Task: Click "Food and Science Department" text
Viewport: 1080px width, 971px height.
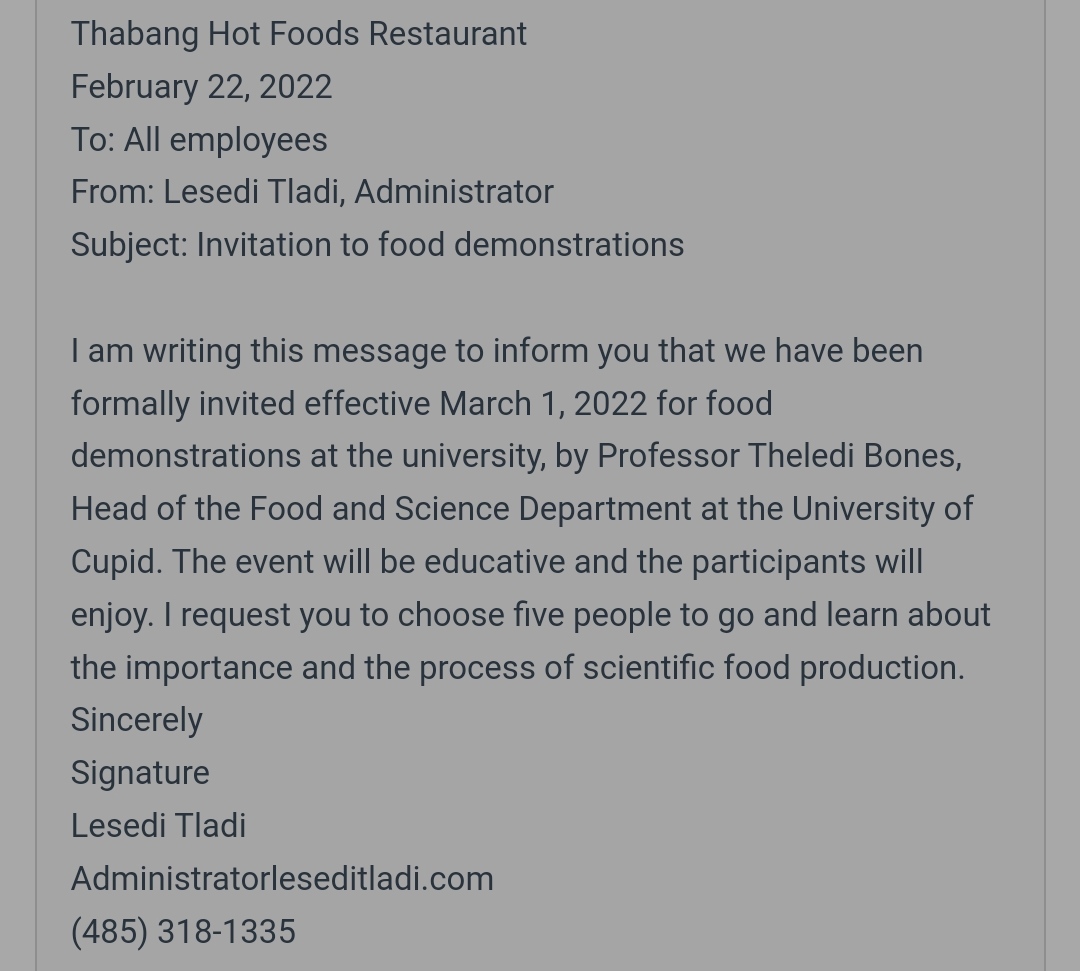Action: pos(470,509)
